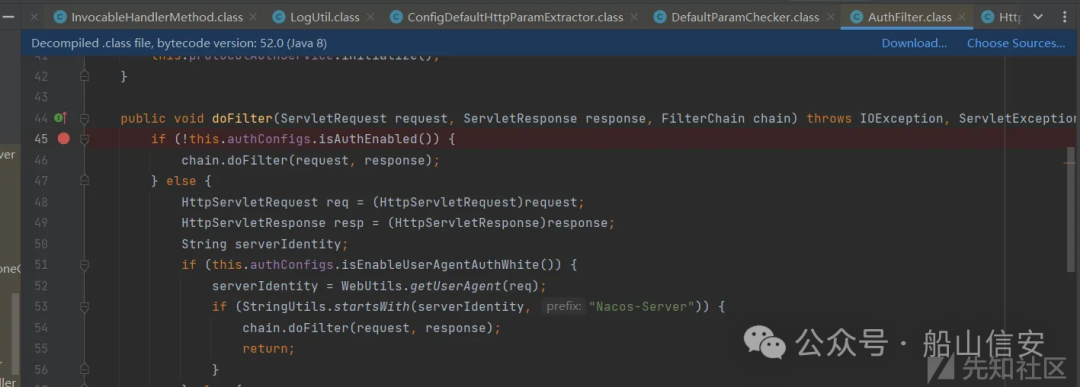Open the DefaultParamChecker.class tab

coord(745,17)
